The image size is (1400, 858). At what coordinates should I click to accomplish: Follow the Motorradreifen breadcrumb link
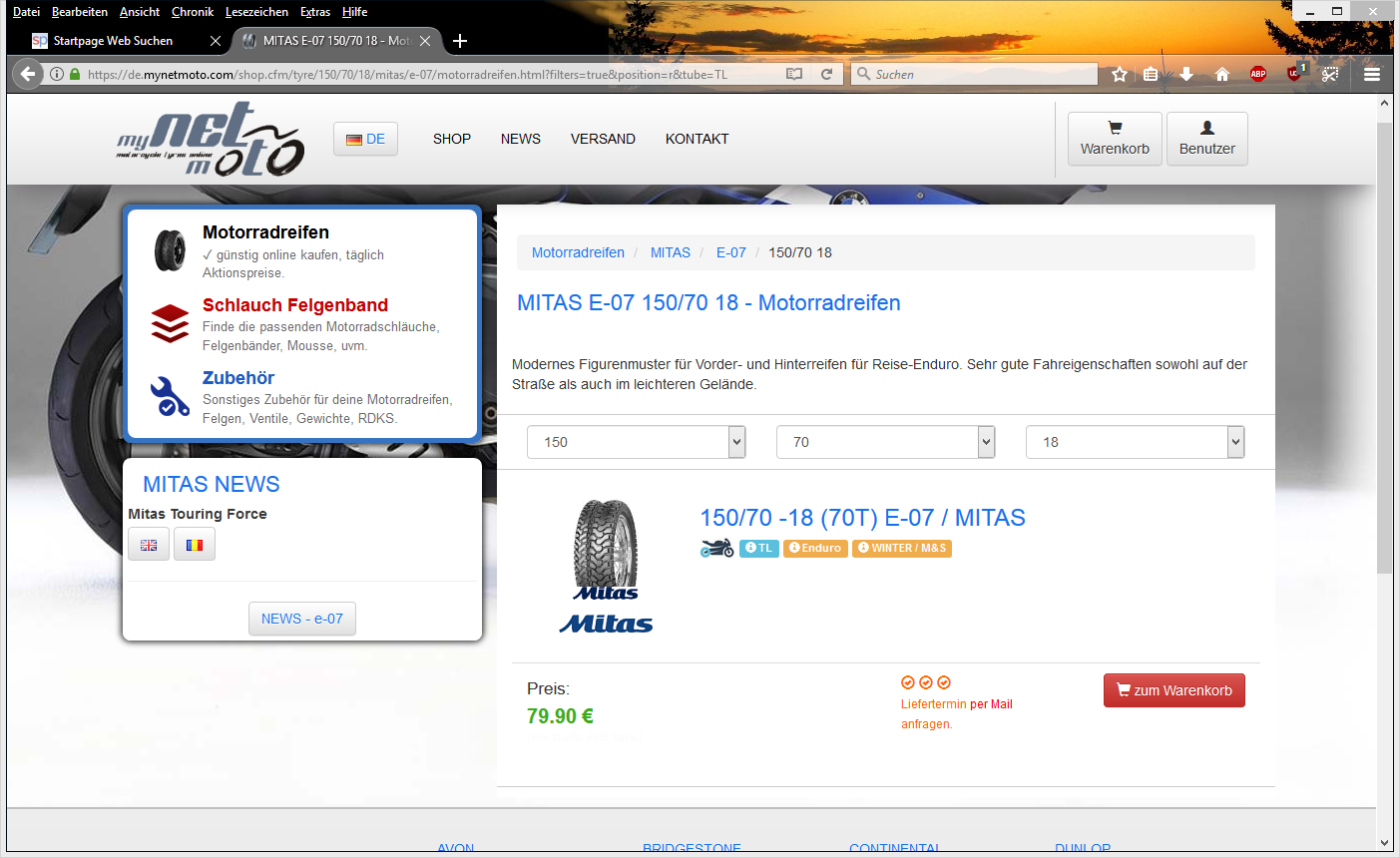click(x=578, y=252)
